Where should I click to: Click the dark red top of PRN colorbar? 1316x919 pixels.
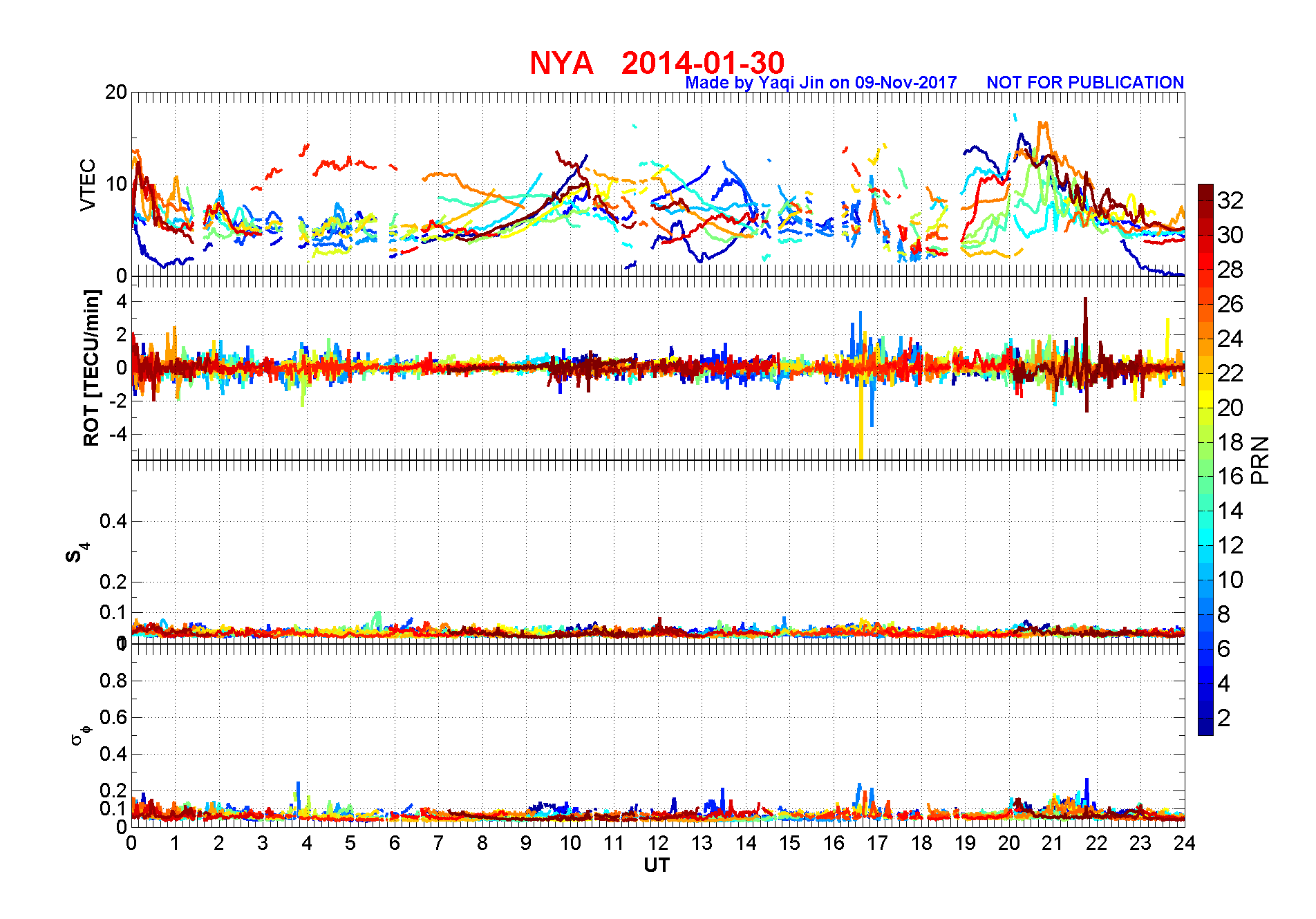point(1205,192)
